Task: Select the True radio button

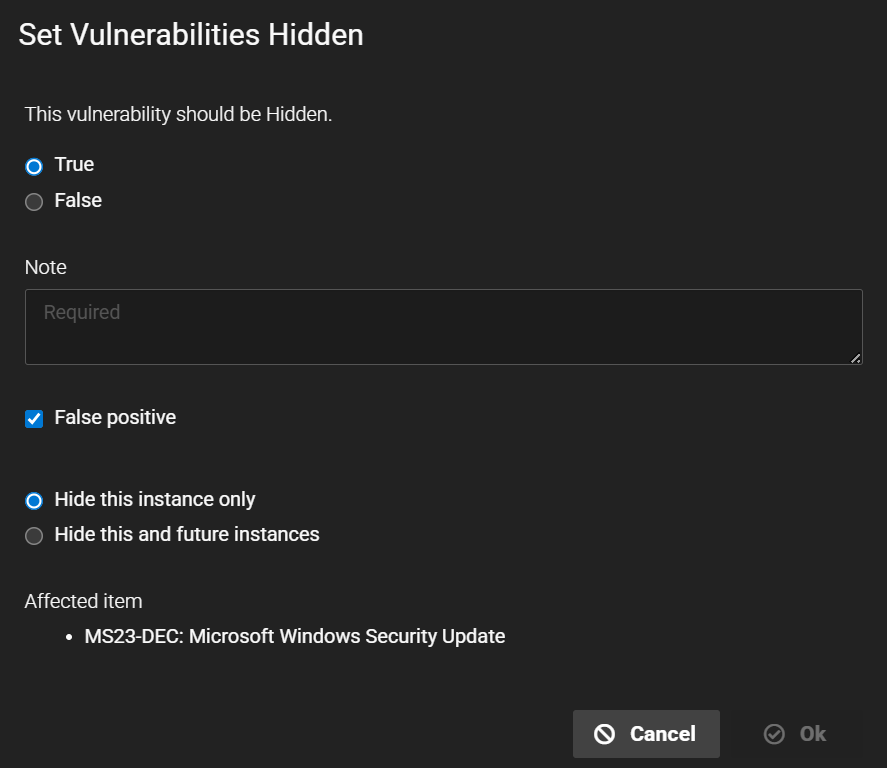Action: 34,166
